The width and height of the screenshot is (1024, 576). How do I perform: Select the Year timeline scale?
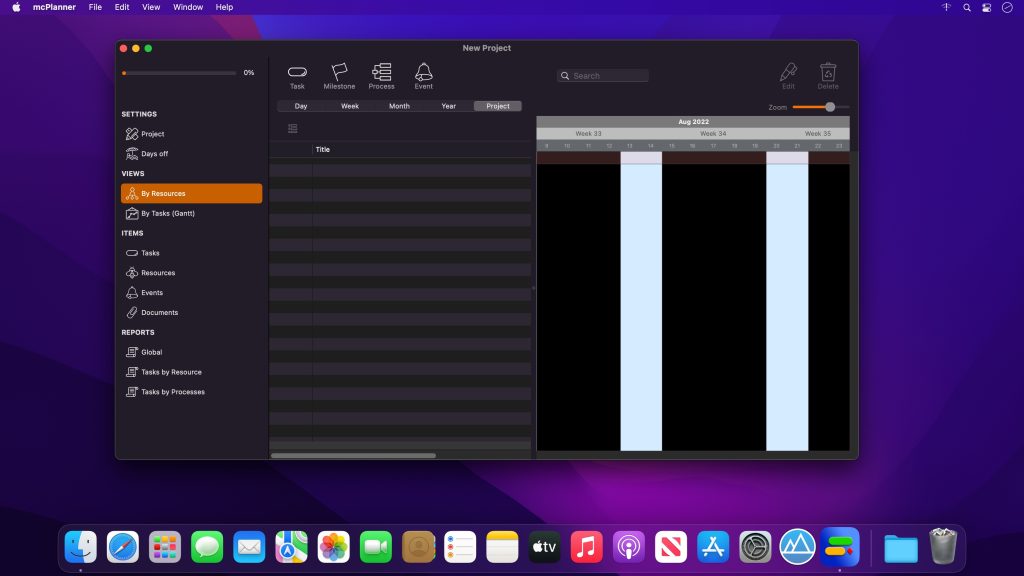[x=449, y=106]
